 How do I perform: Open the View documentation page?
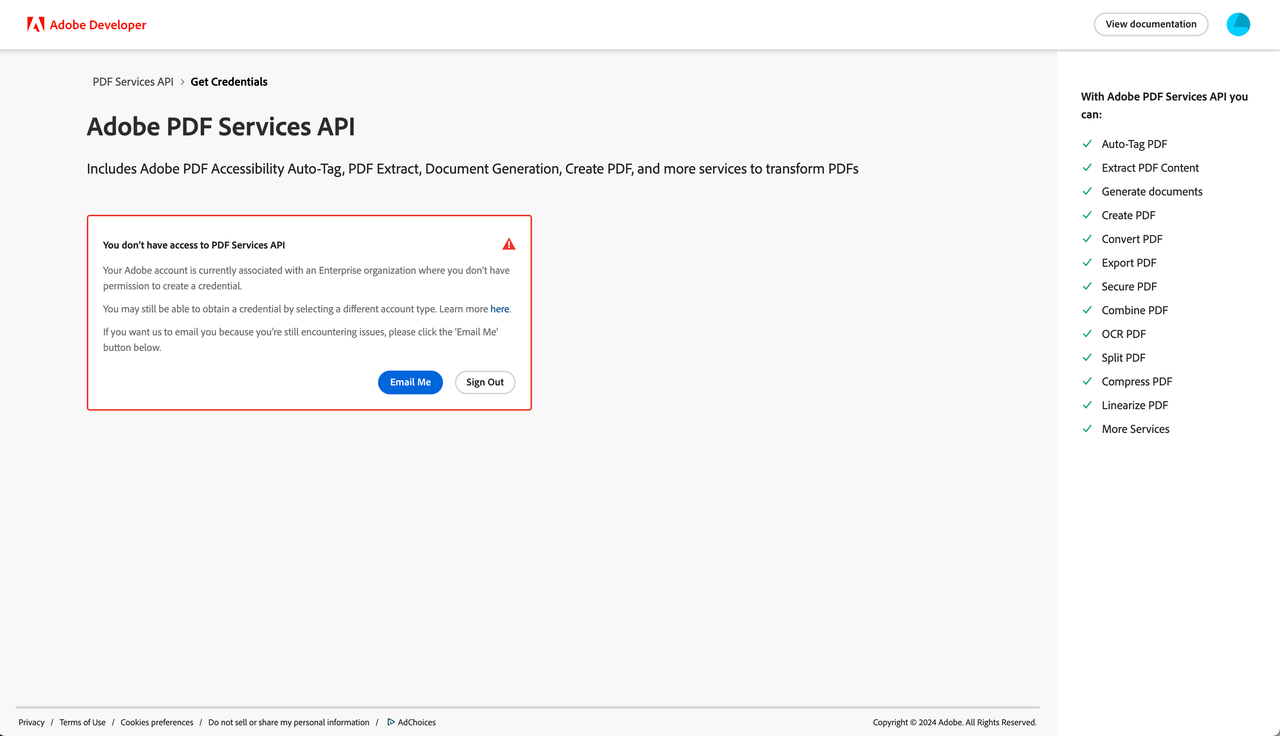pyautogui.click(x=1150, y=23)
